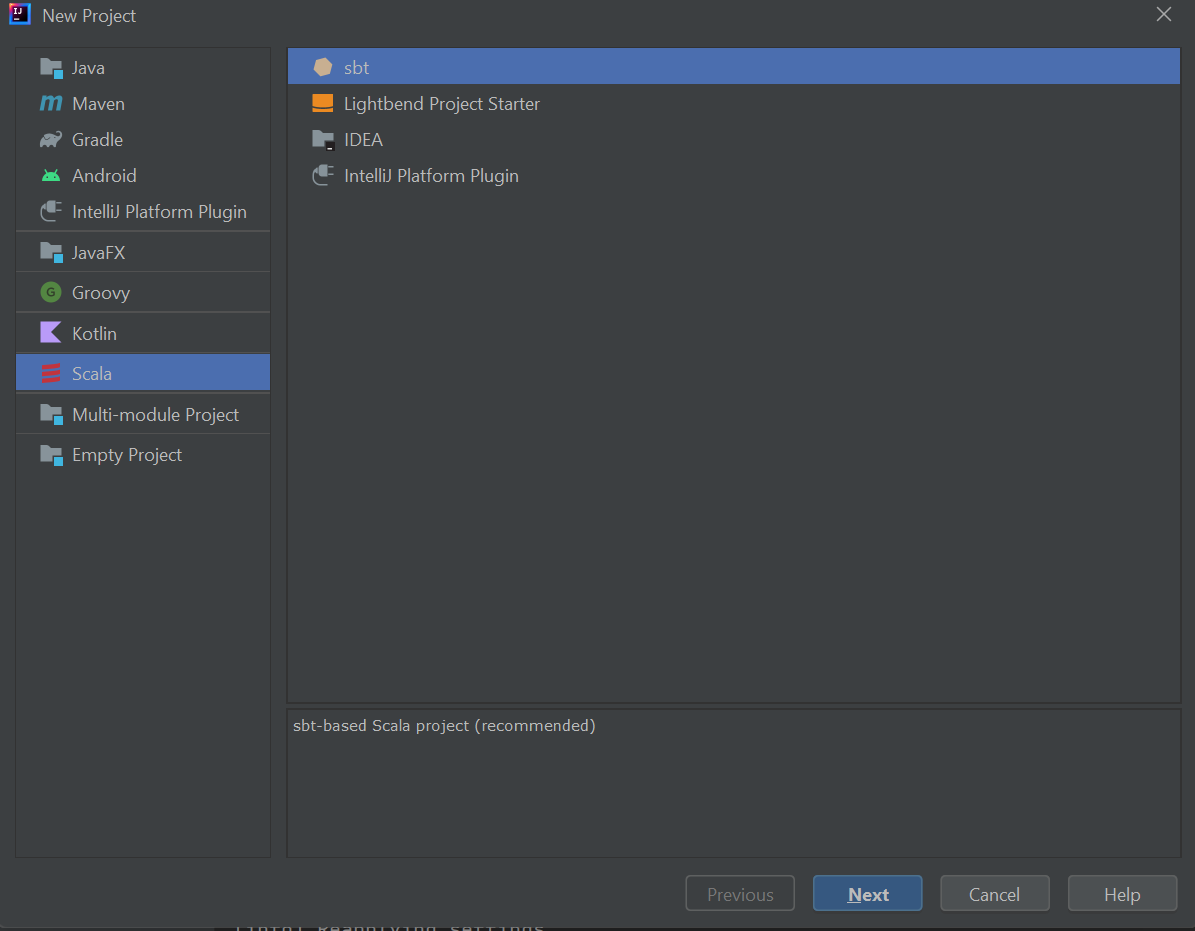Select the IDEA template label
This screenshot has width=1195, height=931.
click(364, 139)
